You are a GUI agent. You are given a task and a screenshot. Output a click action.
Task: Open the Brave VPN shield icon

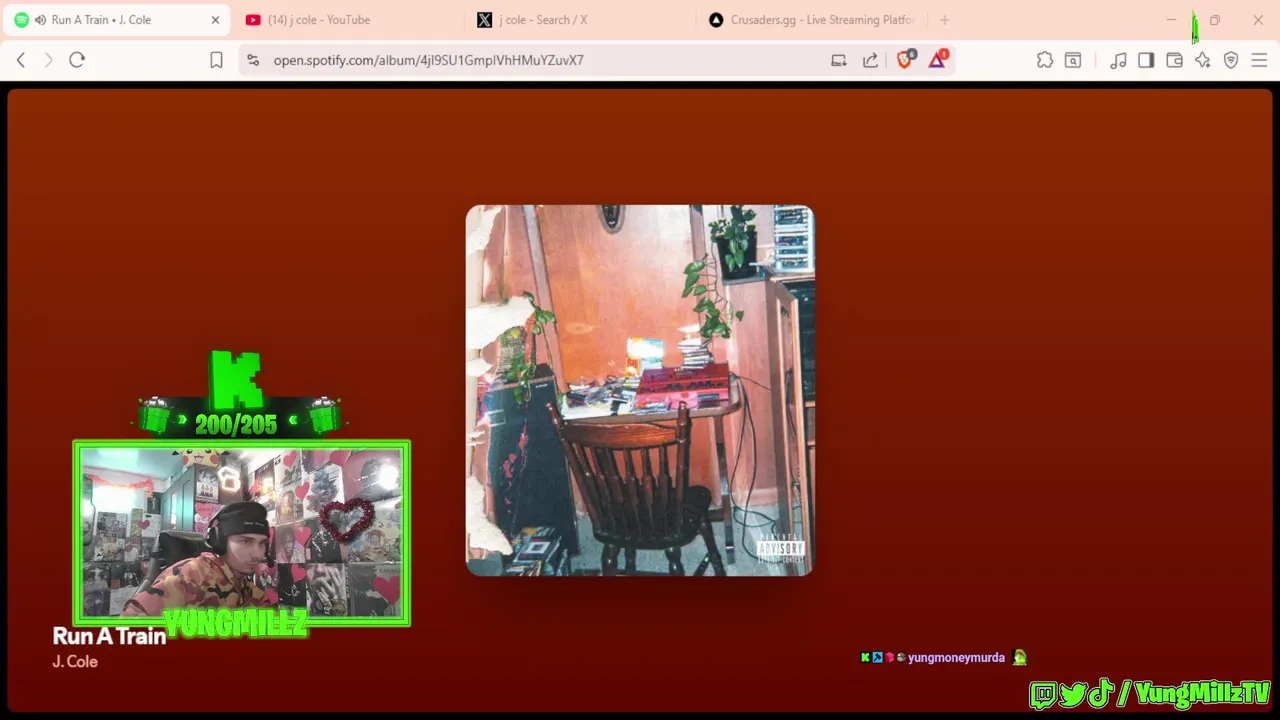point(1231,60)
